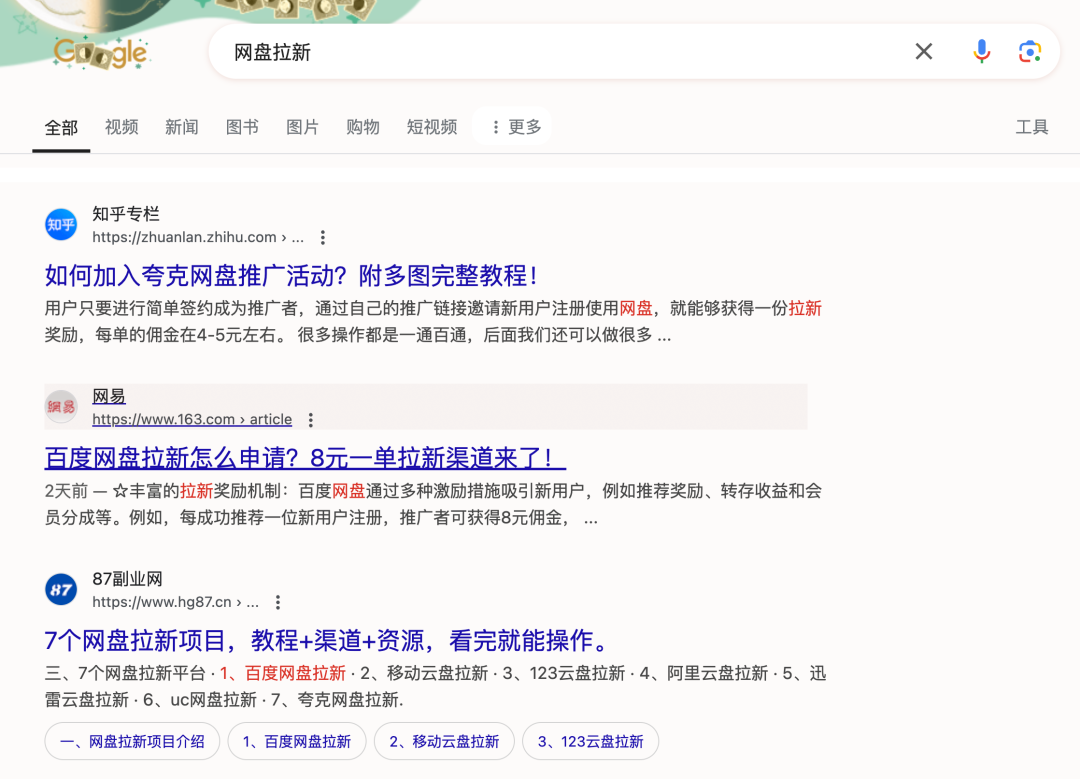Open the 如何加入夸克网盘推广活动 result
Viewport: 1080px width, 779px height.
(292, 276)
